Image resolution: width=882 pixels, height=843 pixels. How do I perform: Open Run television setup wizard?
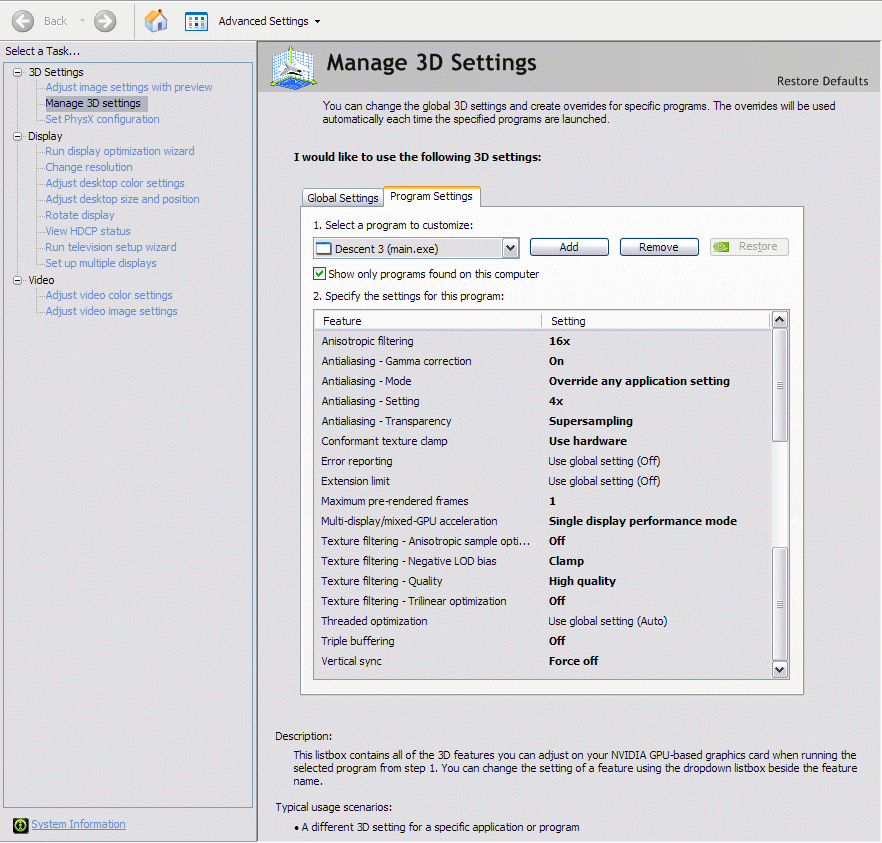click(x=111, y=247)
